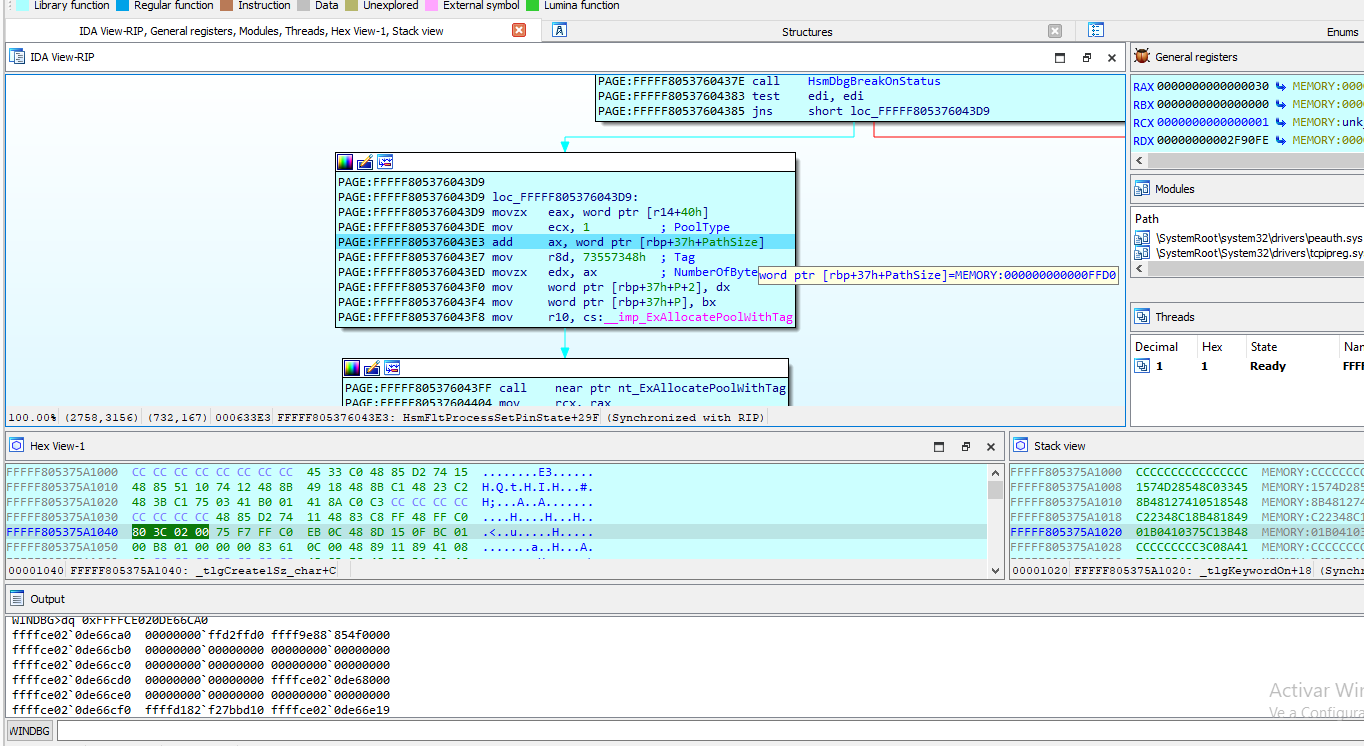Screen dimensions: 1364x746
Task: Click status bar HsmFltProcessSetPinState+29F text
Action: click(x=501, y=417)
